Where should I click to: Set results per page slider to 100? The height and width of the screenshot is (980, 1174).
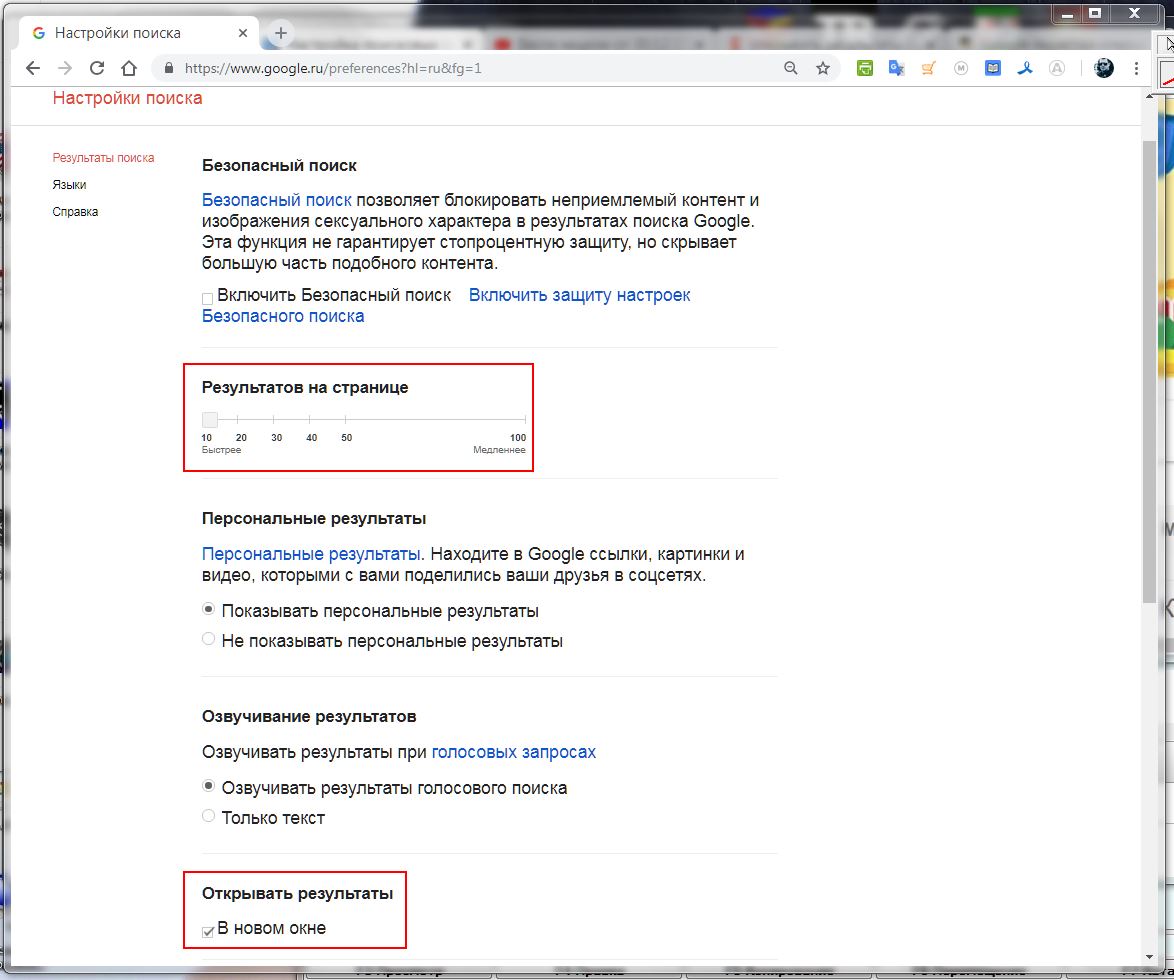[525, 419]
